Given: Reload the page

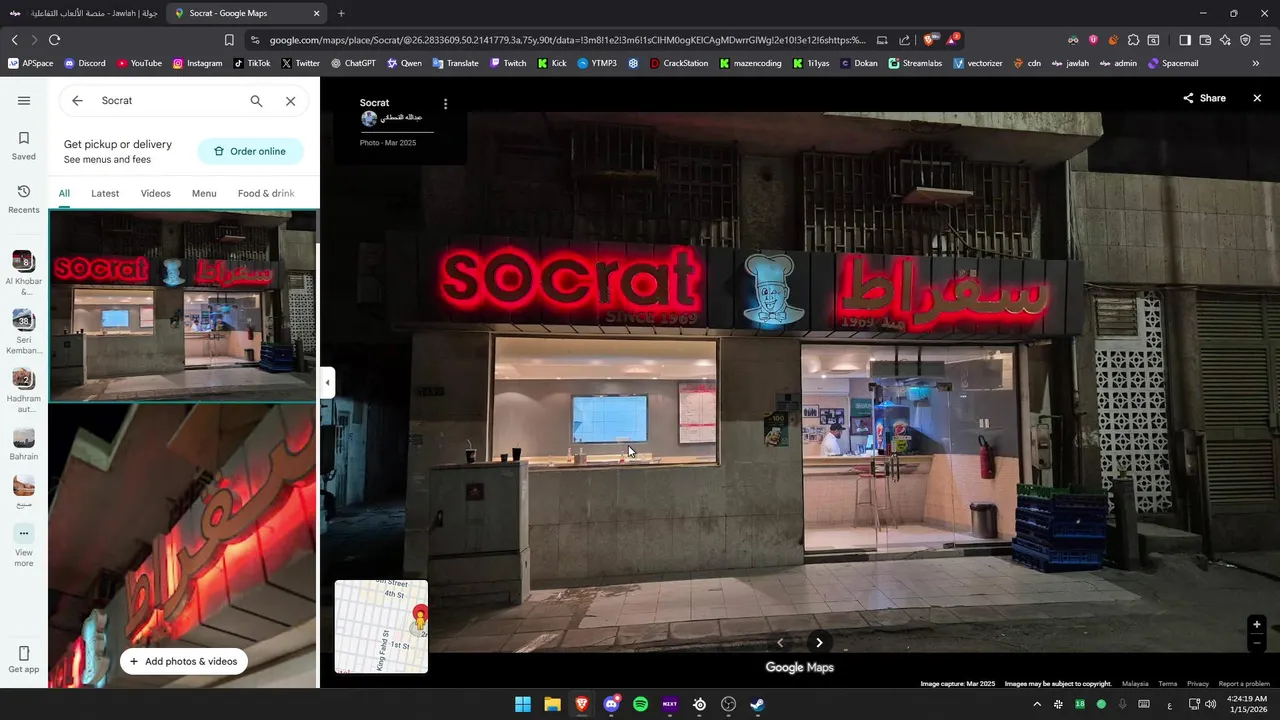Looking at the screenshot, I should (54, 40).
